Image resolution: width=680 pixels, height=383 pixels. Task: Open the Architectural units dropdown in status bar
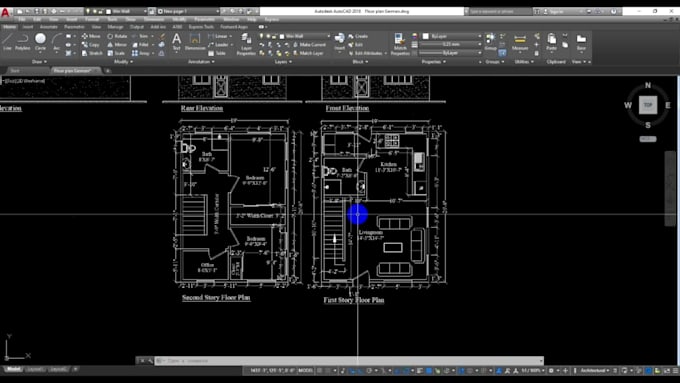point(595,371)
